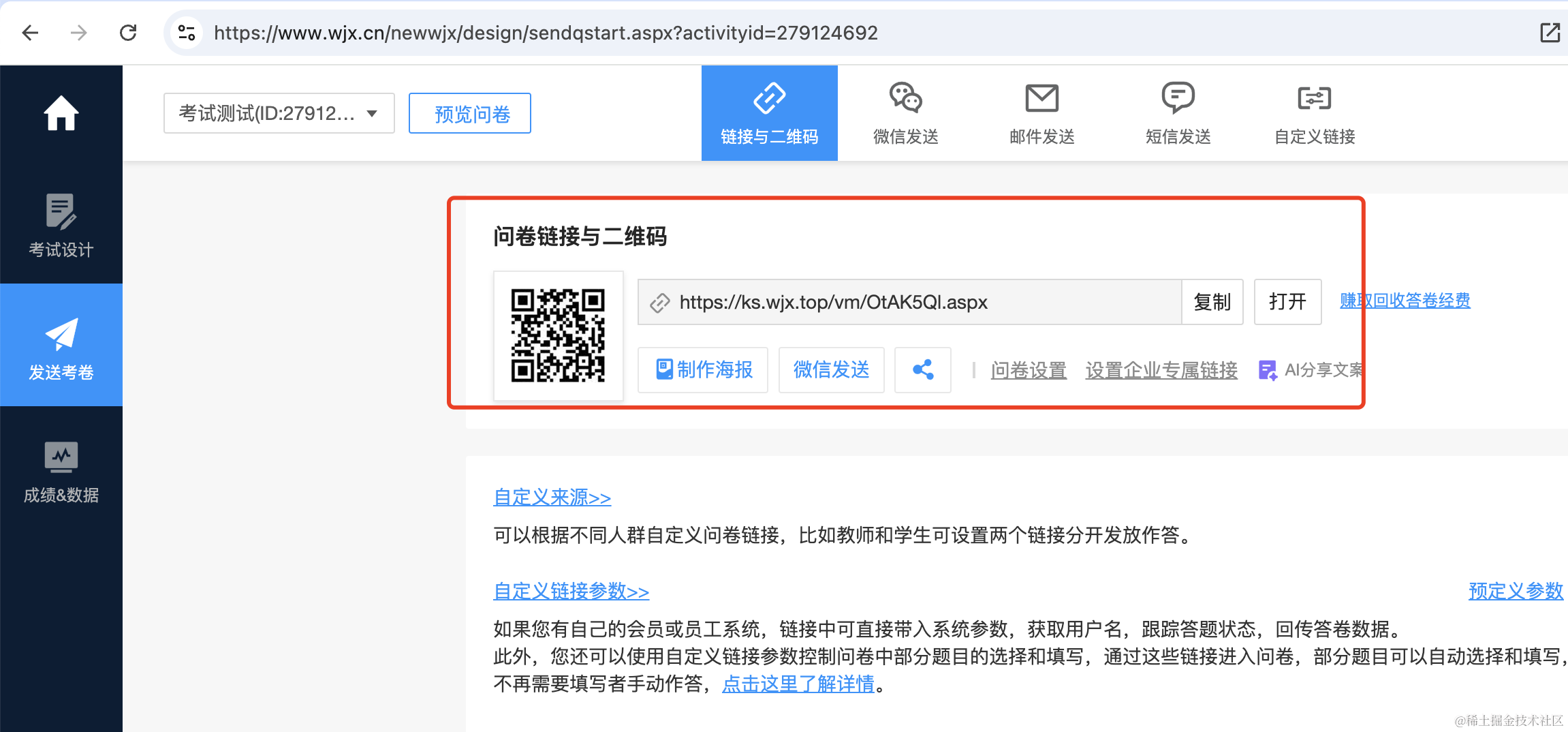
Task: Click the 制作海报 button
Action: point(703,370)
